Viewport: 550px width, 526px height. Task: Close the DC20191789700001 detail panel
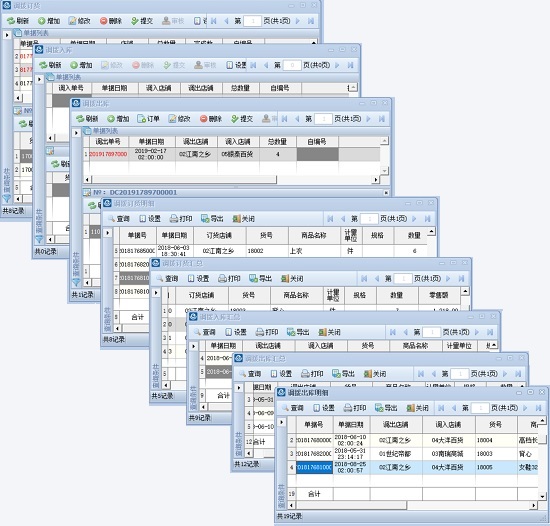point(386,193)
